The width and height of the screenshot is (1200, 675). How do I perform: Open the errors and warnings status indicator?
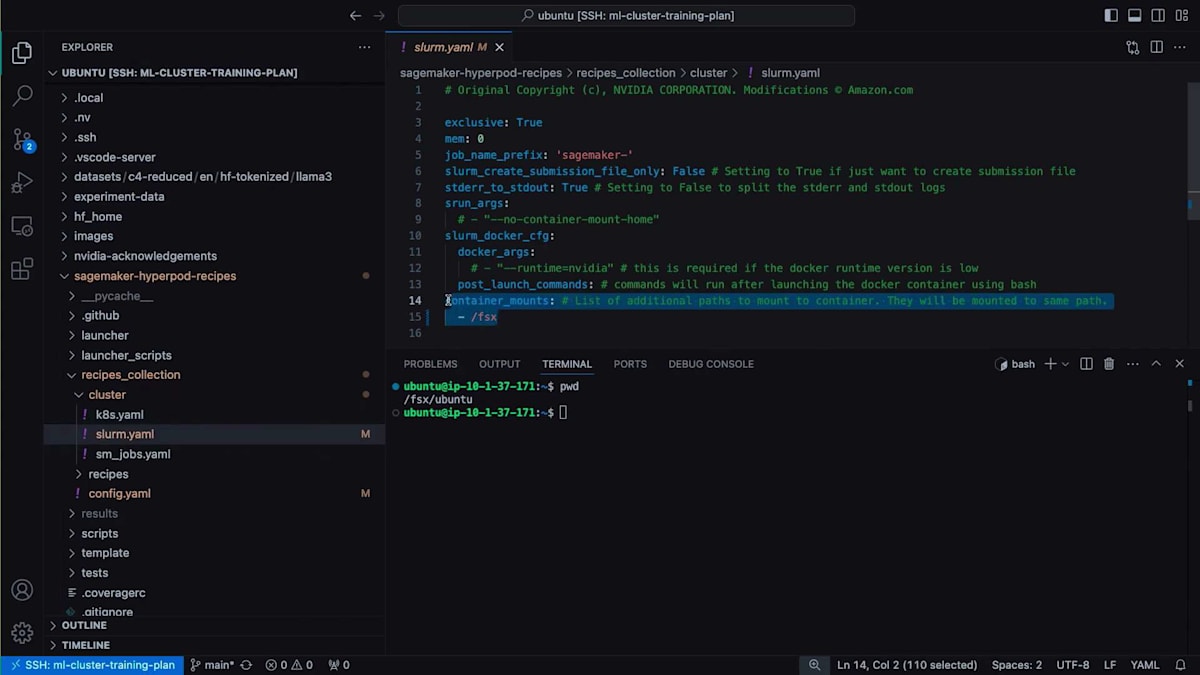tap(289, 665)
